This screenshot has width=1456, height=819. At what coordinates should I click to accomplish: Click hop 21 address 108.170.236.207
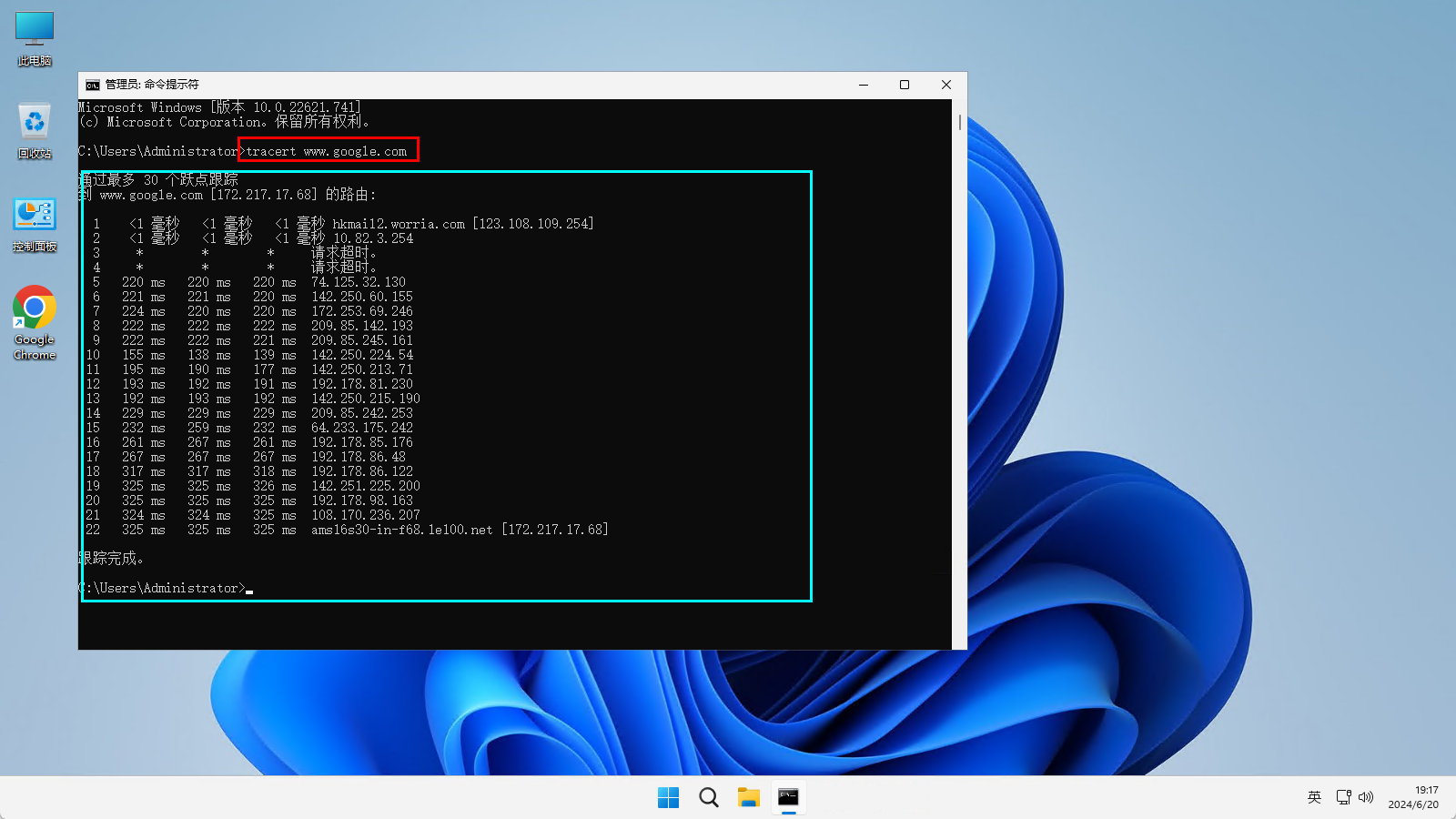pos(366,515)
